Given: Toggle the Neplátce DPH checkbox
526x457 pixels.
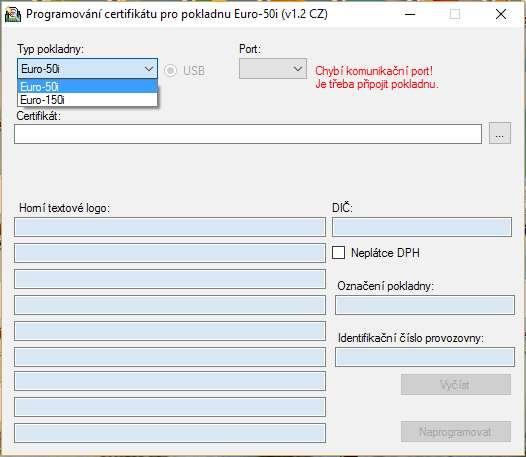Looking at the screenshot, I should 338,253.
